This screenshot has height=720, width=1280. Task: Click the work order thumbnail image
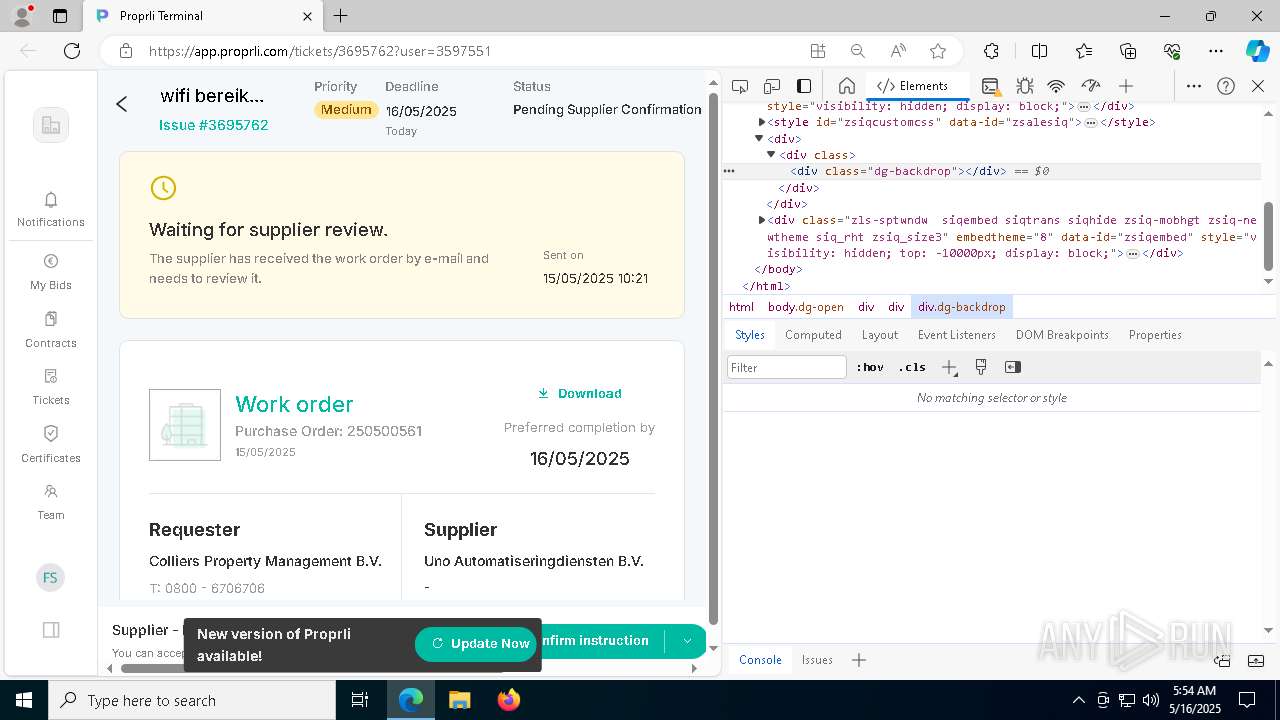(185, 425)
